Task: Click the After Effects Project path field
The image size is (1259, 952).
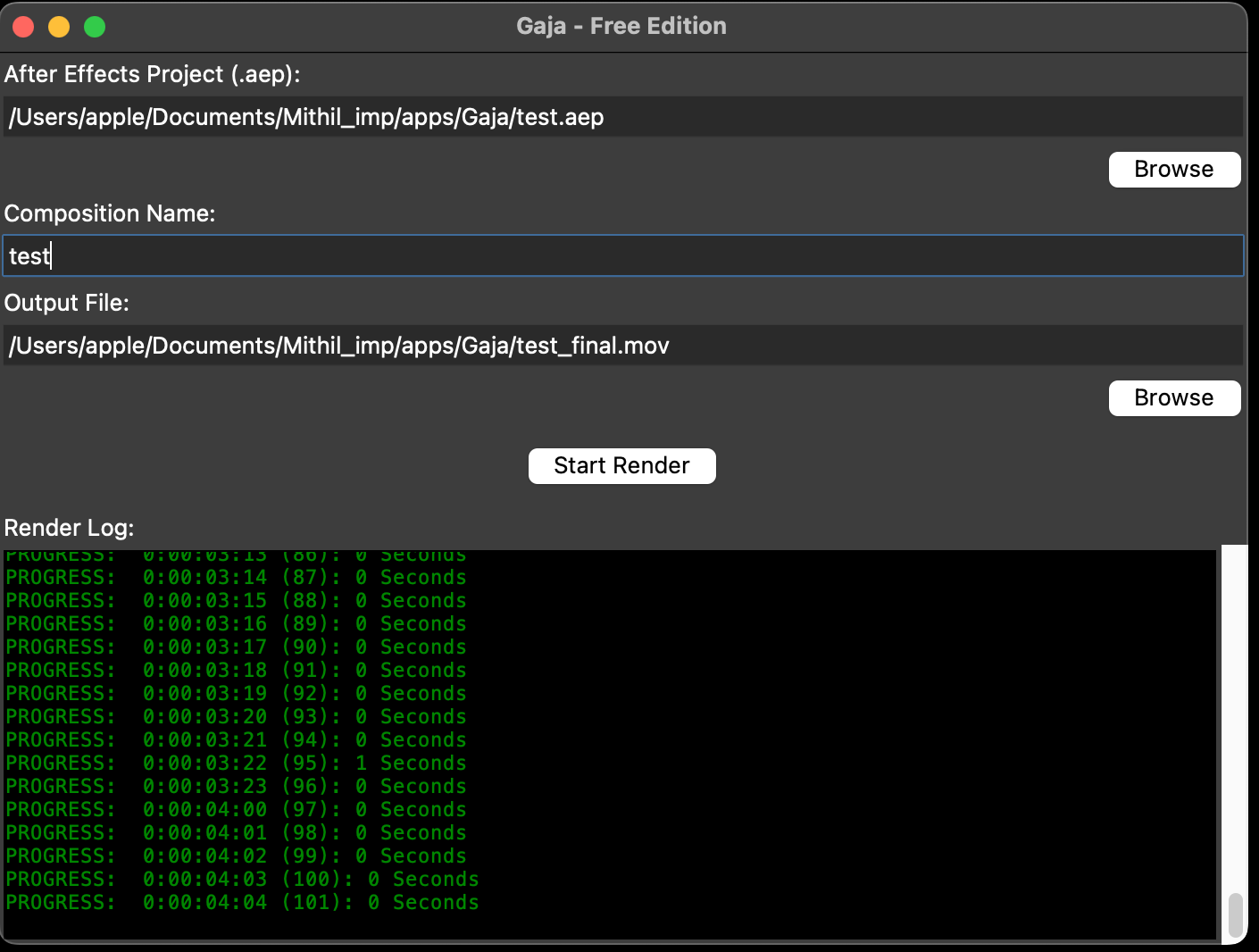Action: (x=623, y=117)
